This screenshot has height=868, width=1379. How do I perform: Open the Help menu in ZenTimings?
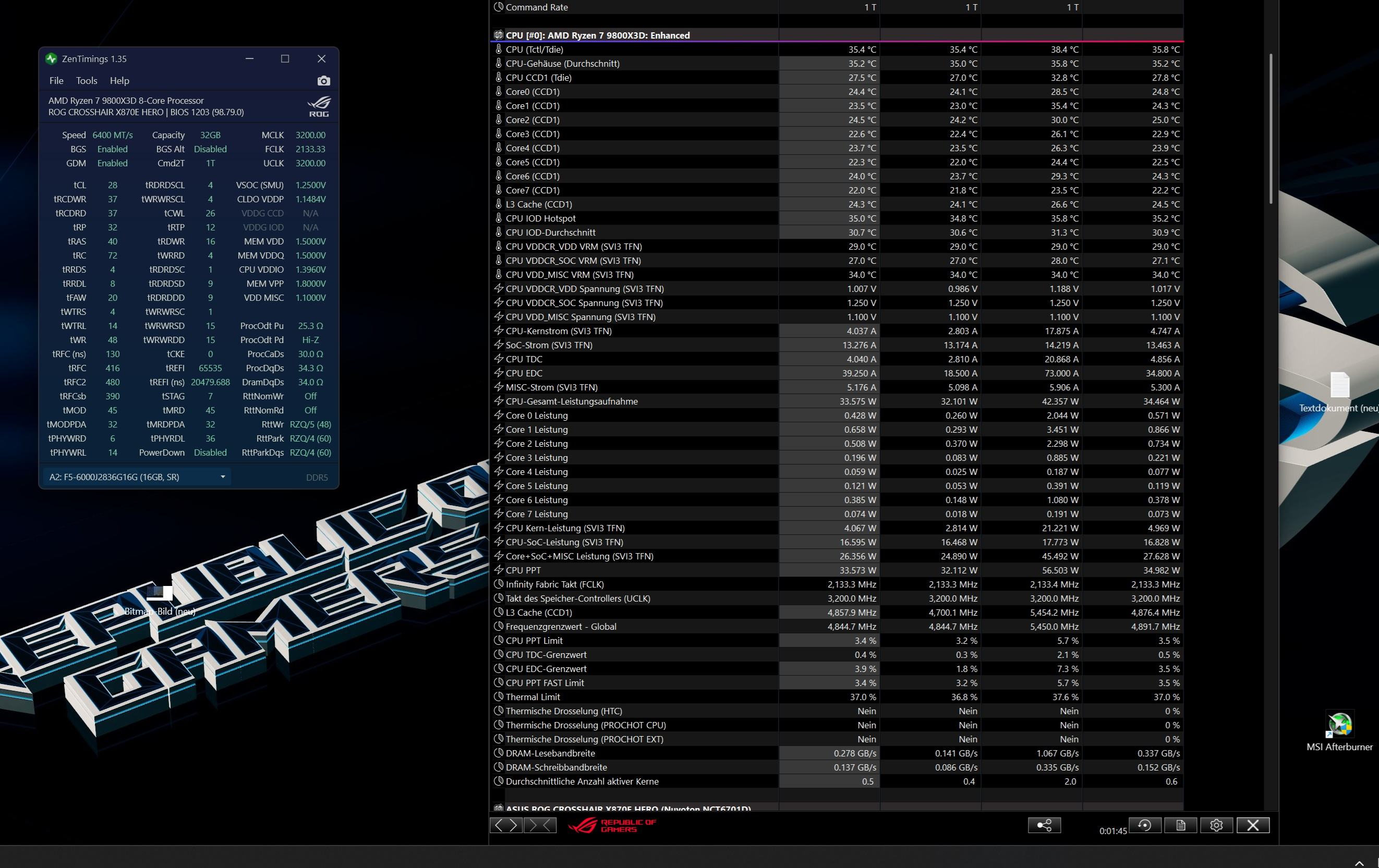coord(119,81)
